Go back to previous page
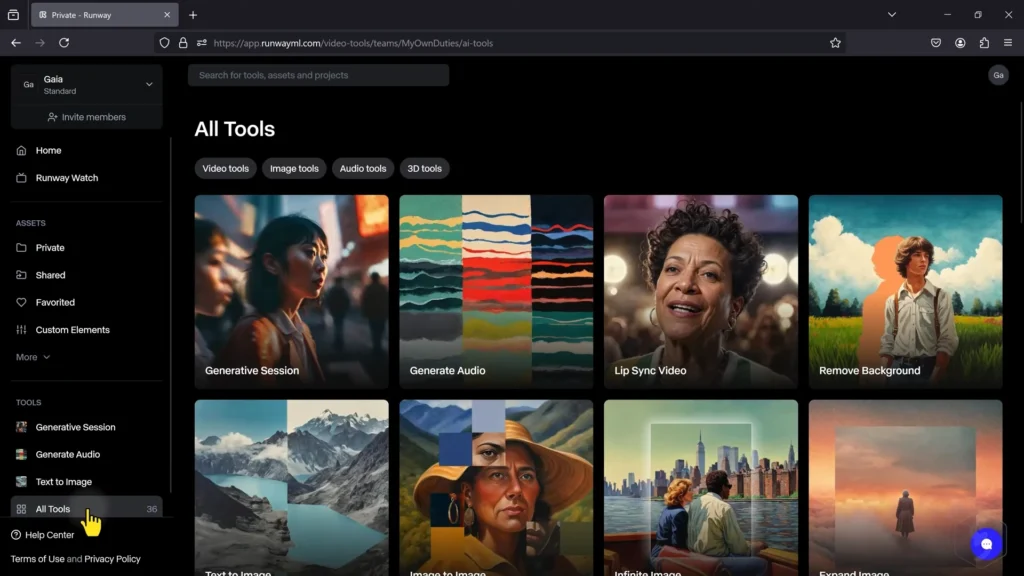The width and height of the screenshot is (1024, 576). [x=16, y=43]
